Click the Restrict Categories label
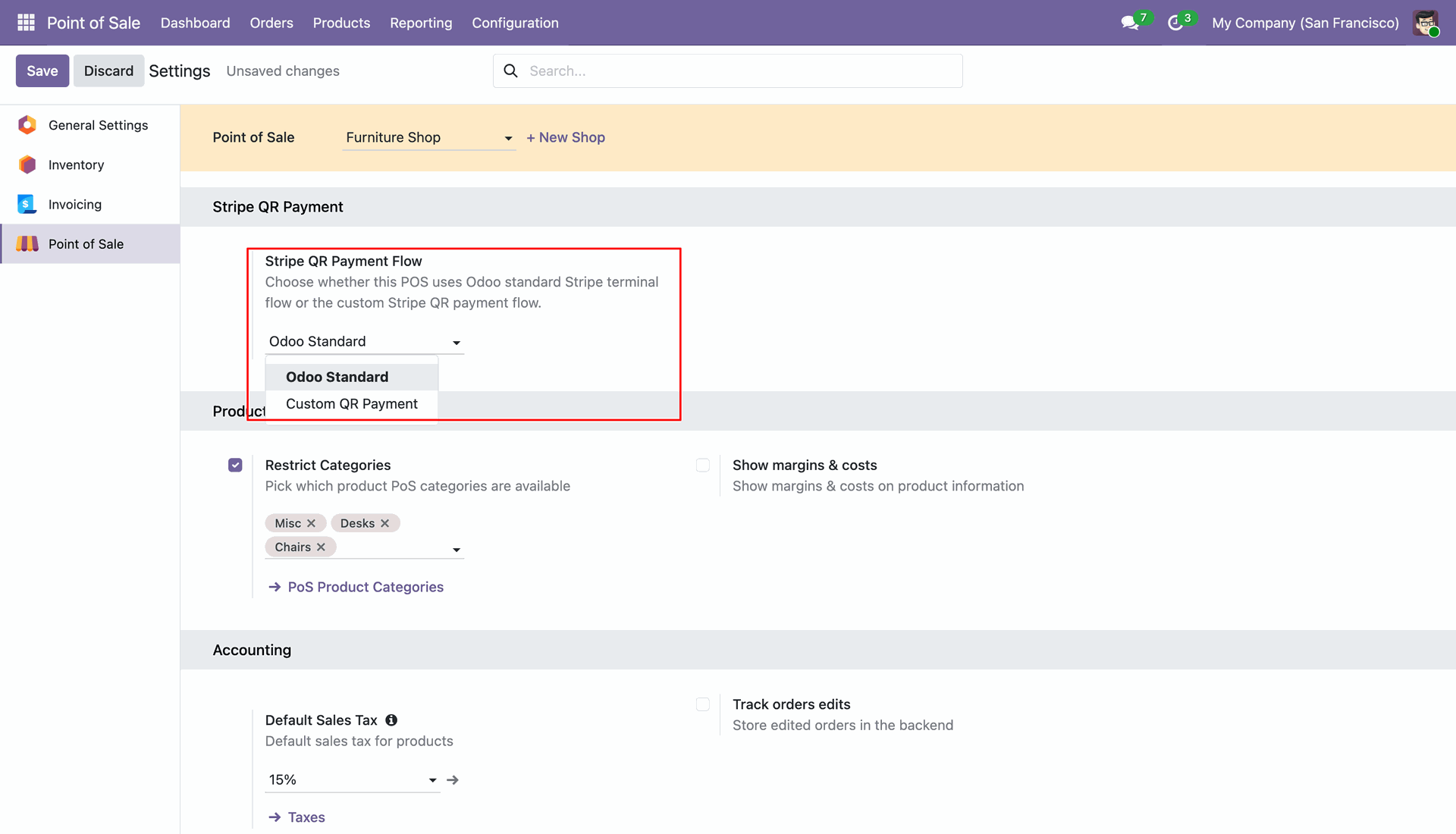This screenshot has height=834, width=1456. [x=328, y=465]
